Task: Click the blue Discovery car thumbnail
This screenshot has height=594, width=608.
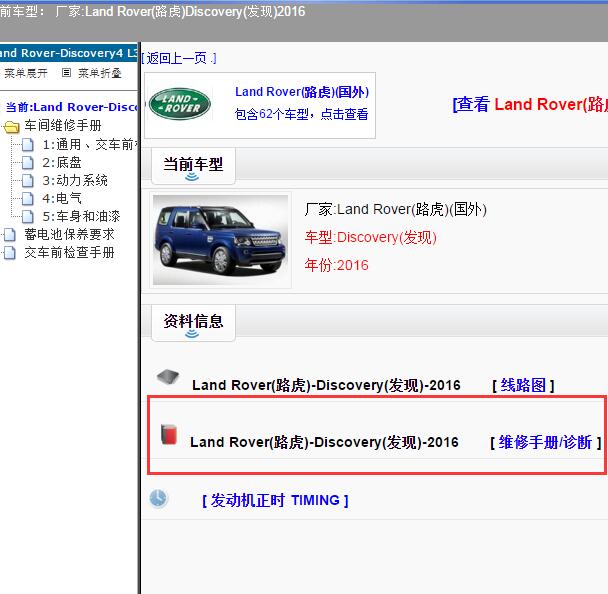Action: [220, 240]
